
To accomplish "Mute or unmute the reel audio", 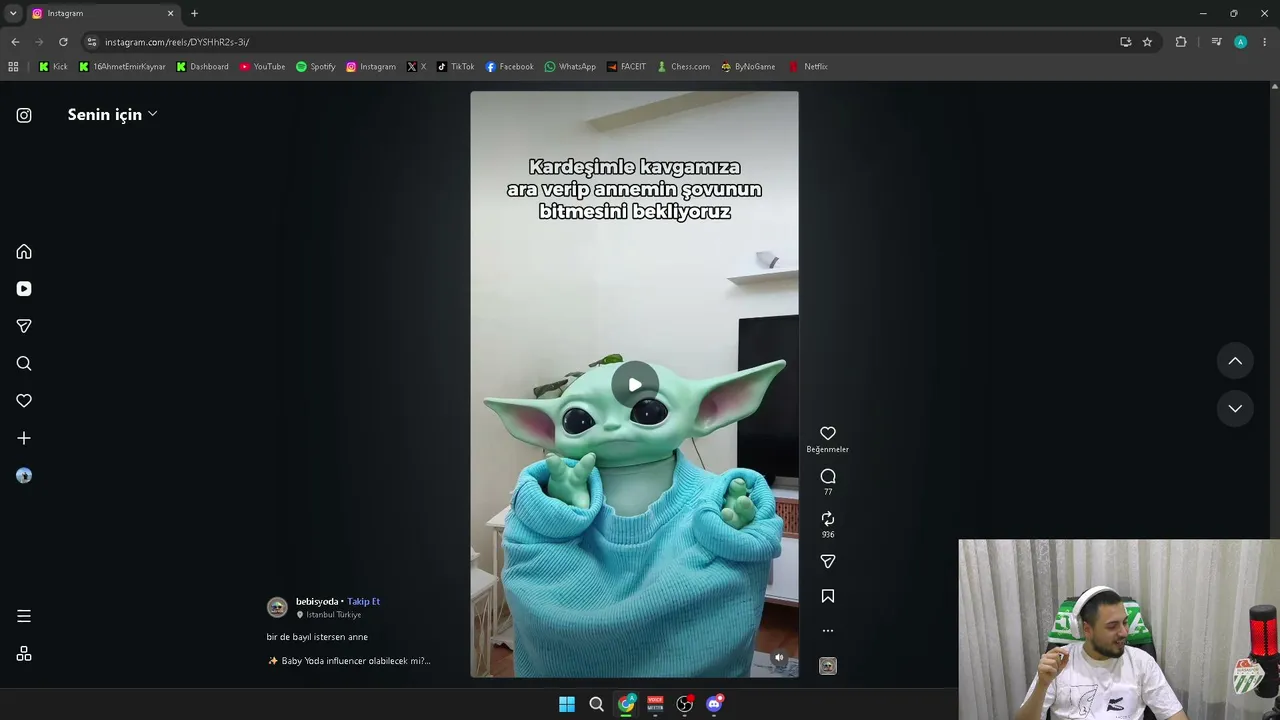I will coord(779,658).
